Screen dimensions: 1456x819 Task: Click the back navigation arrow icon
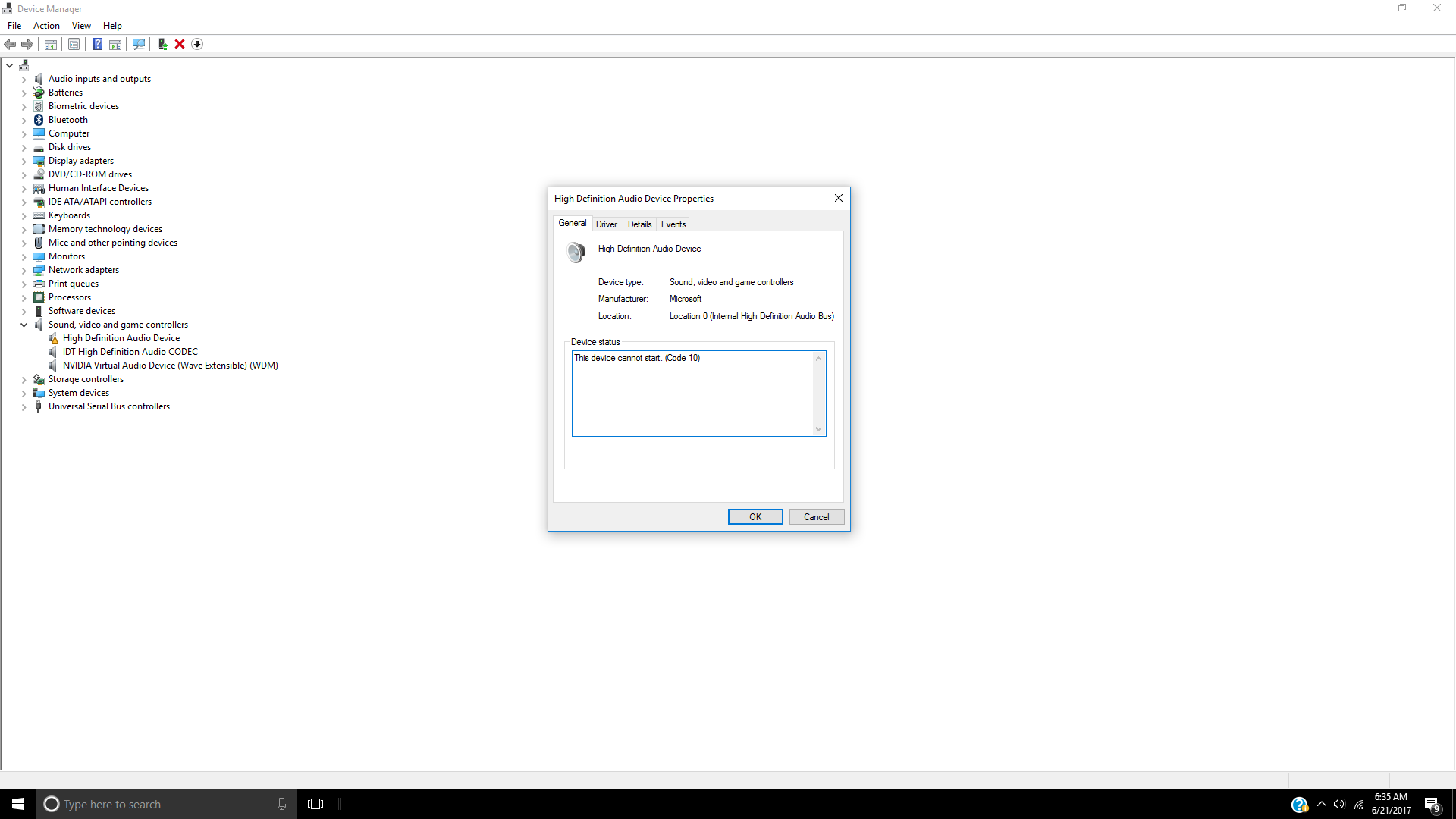coord(11,43)
